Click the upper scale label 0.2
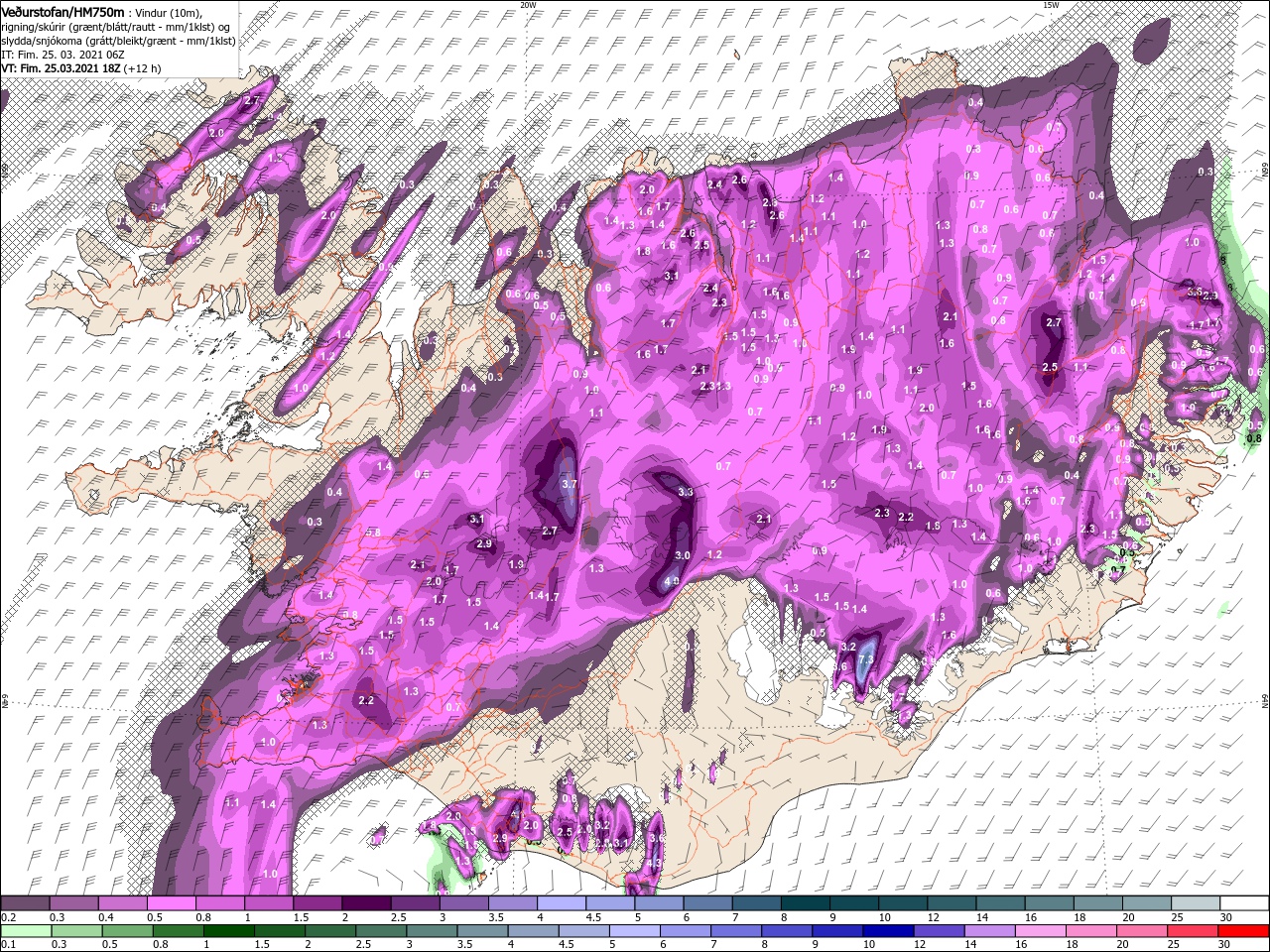This screenshot has height=952, width=1270. (x=8, y=917)
